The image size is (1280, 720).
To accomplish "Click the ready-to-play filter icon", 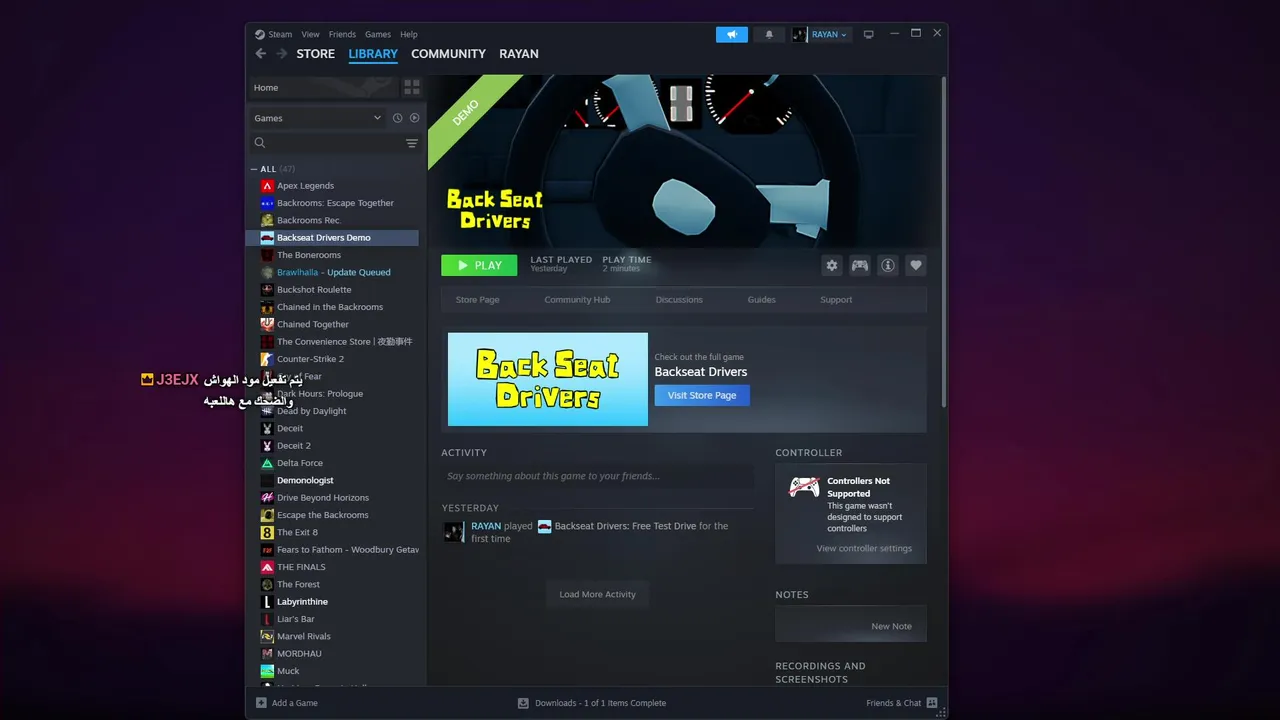I will coord(415,118).
